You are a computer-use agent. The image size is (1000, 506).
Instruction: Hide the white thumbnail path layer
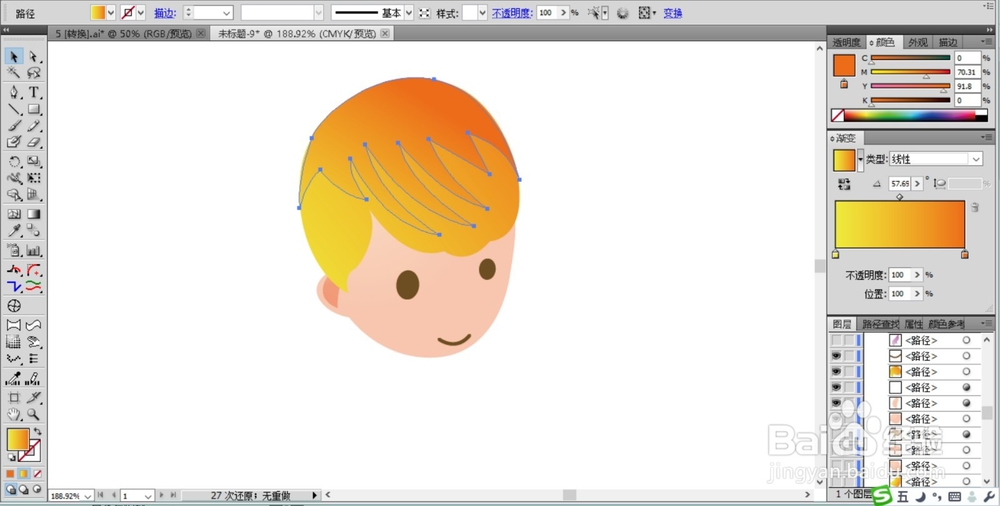pyautogui.click(x=836, y=387)
